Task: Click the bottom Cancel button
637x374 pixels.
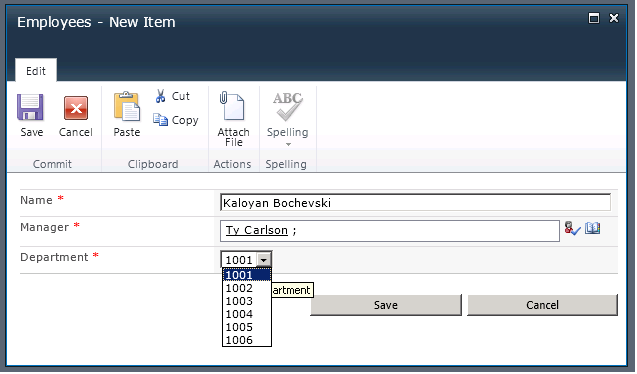Action: (542, 305)
